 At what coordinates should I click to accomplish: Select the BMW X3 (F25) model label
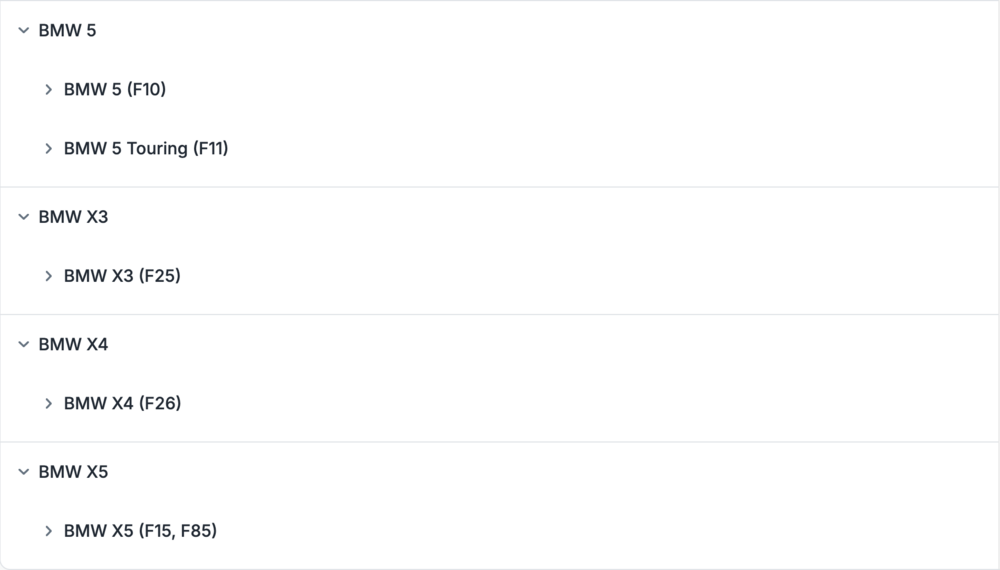(122, 276)
